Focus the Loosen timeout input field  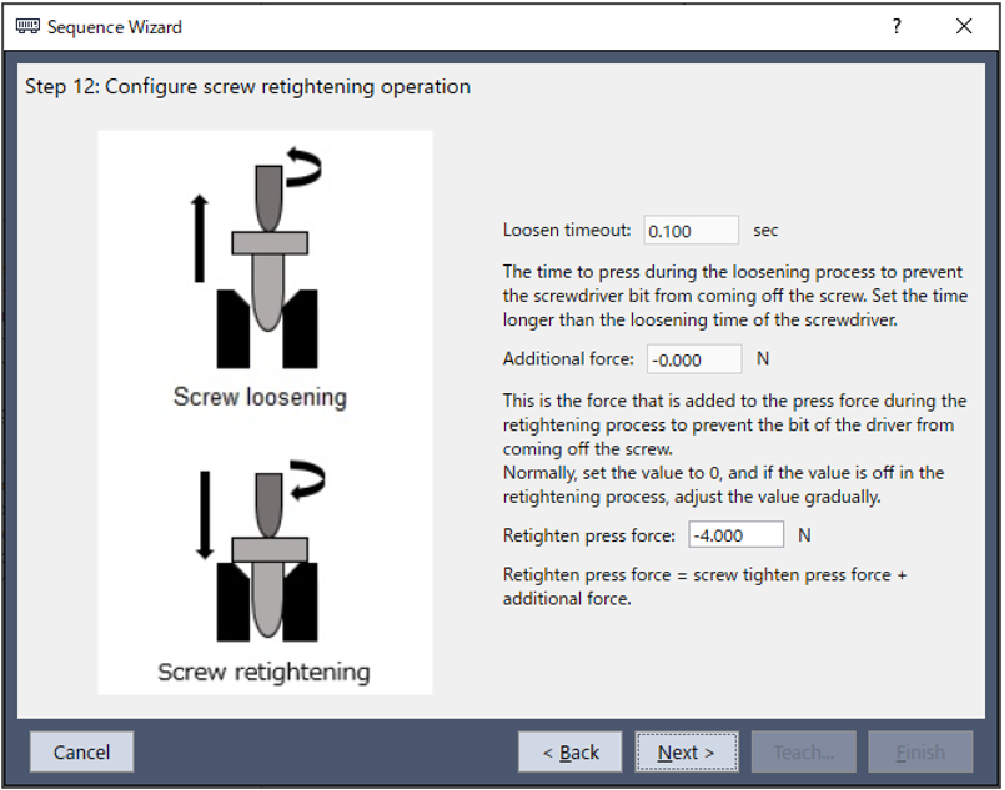coord(691,231)
